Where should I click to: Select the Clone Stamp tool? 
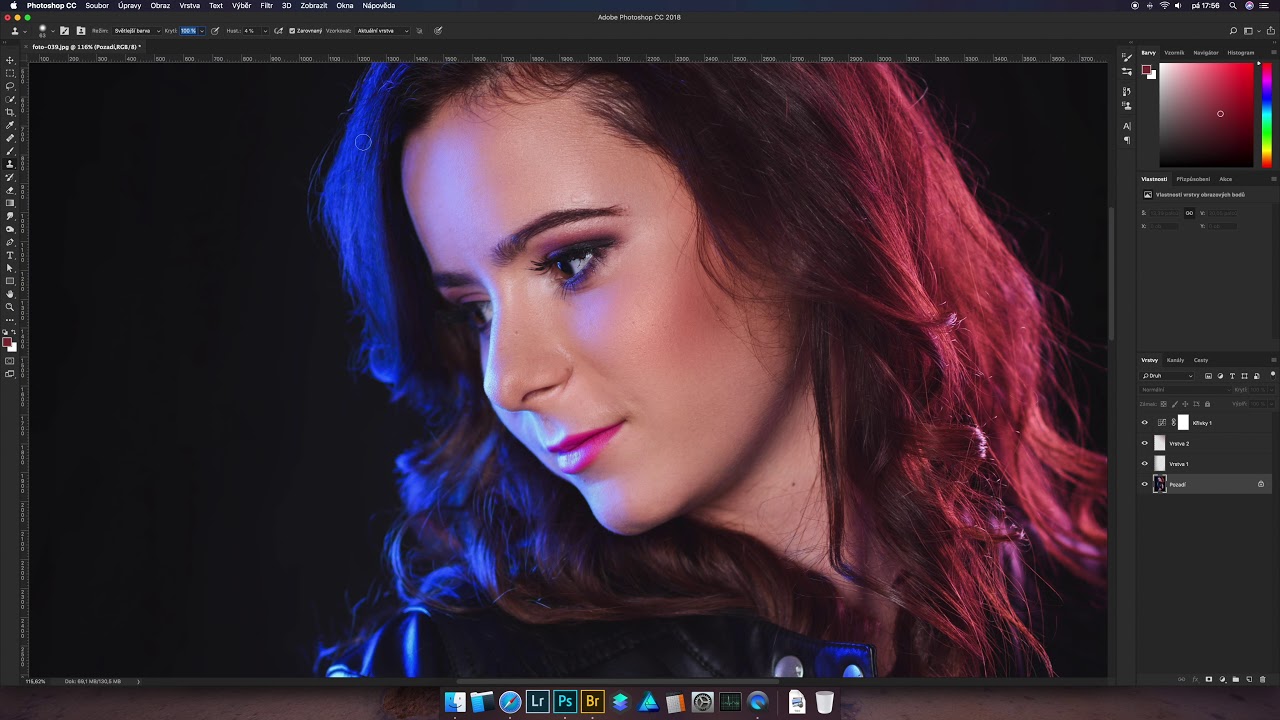click(10, 164)
